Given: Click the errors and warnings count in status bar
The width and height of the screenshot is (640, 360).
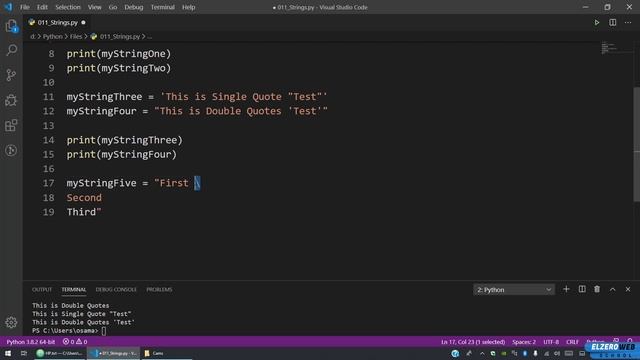Looking at the screenshot, I should click(75, 342).
